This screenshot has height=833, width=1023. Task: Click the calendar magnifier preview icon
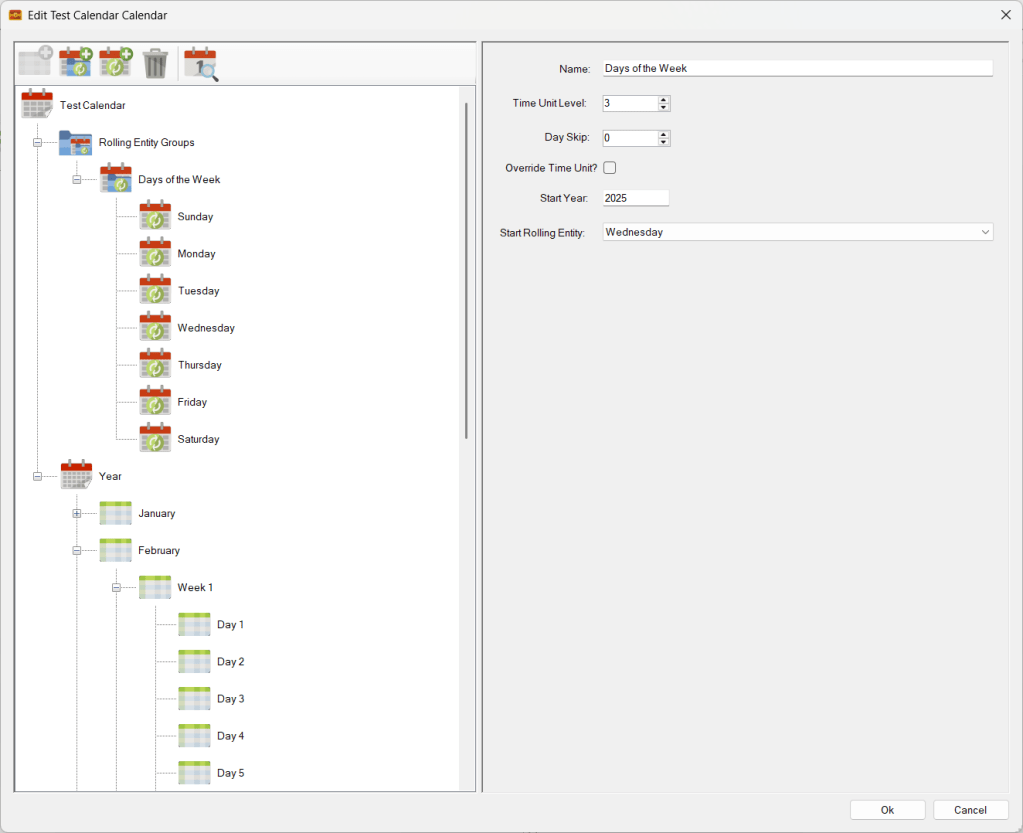pos(200,63)
